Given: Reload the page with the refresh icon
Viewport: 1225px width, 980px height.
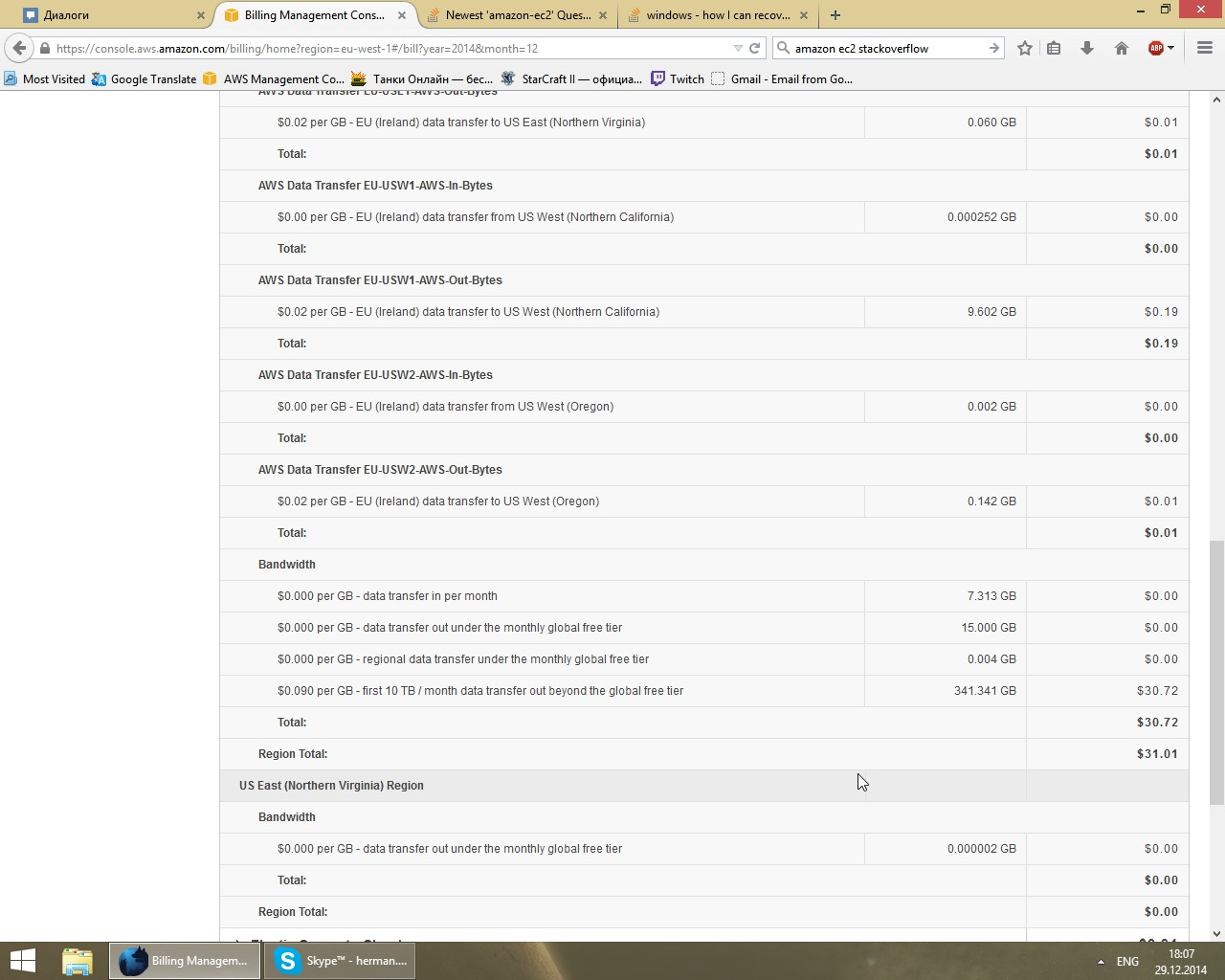Looking at the screenshot, I should [x=755, y=48].
